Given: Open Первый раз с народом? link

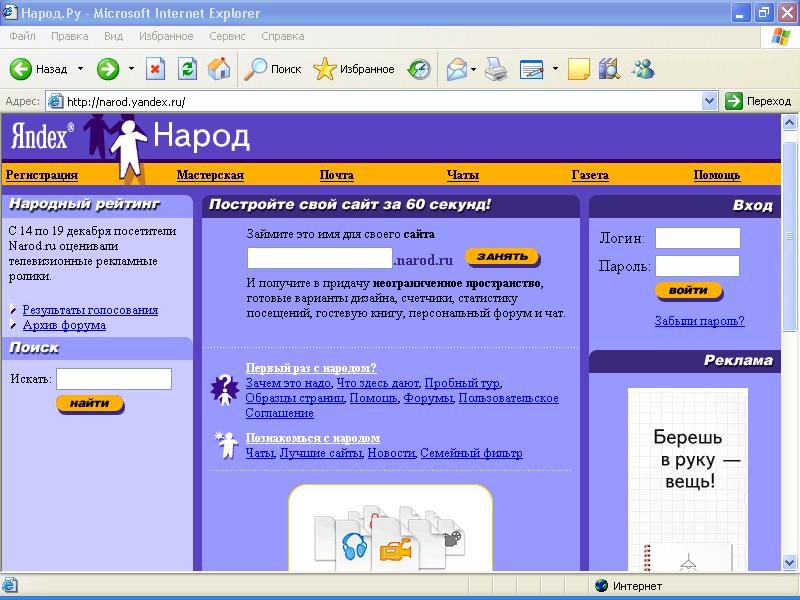Looking at the screenshot, I should coord(311,368).
